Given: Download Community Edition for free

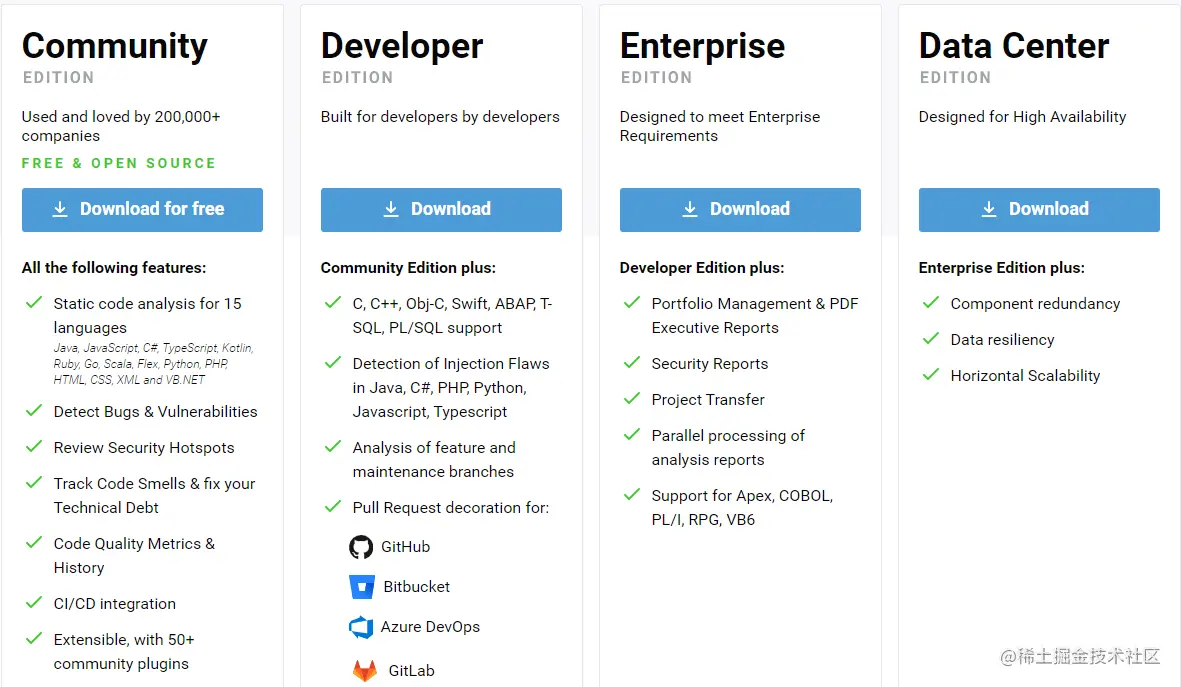Looking at the screenshot, I should tap(142, 209).
